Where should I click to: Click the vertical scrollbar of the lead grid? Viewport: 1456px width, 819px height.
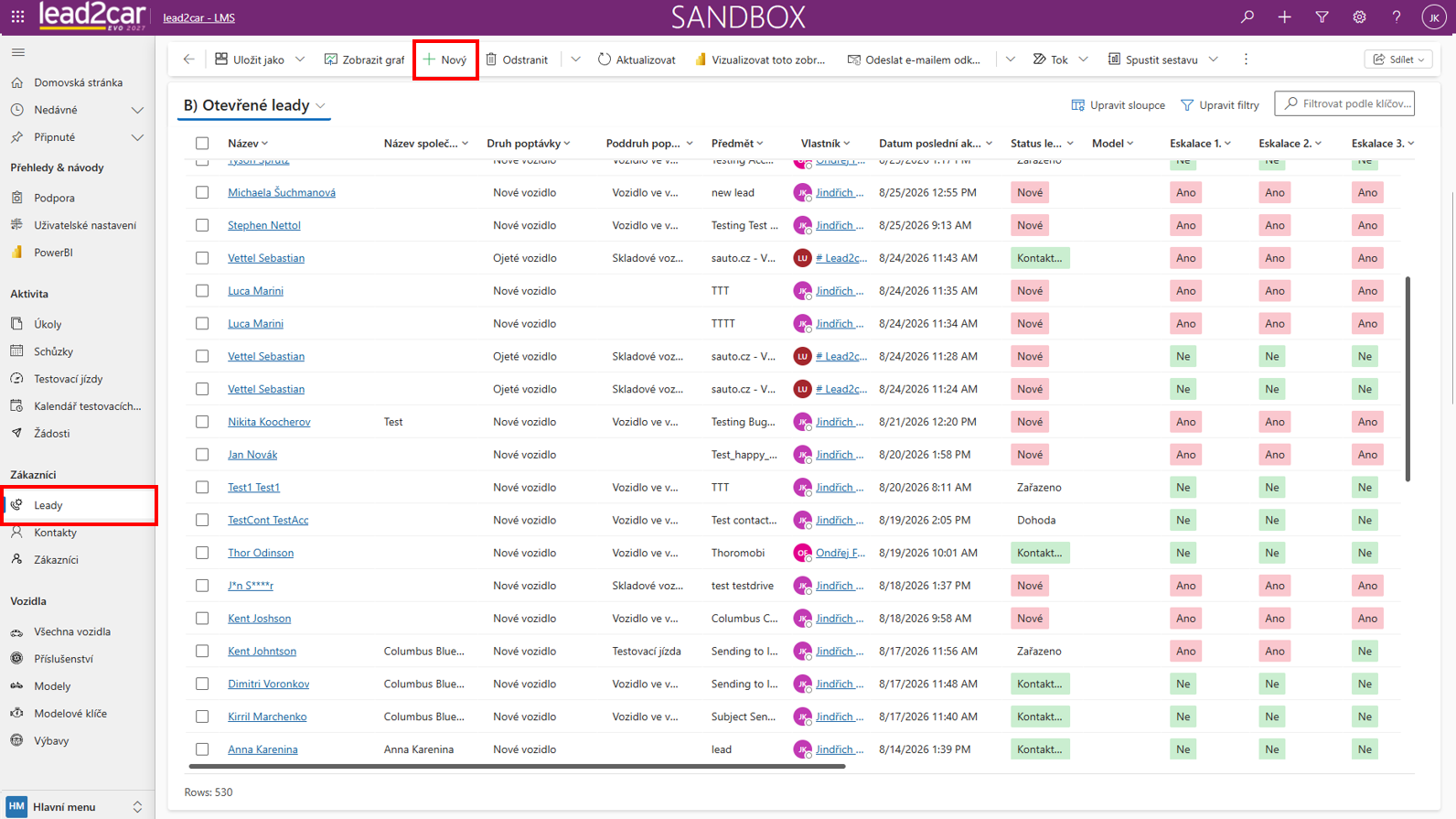[x=1408, y=379]
